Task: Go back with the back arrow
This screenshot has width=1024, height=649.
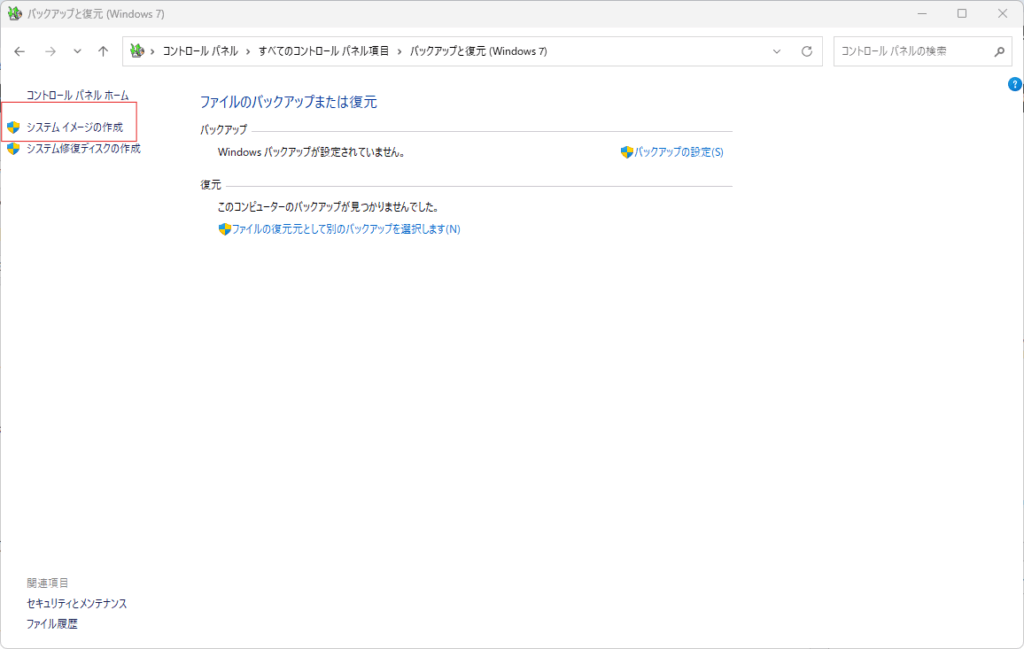Action: click(x=20, y=52)
